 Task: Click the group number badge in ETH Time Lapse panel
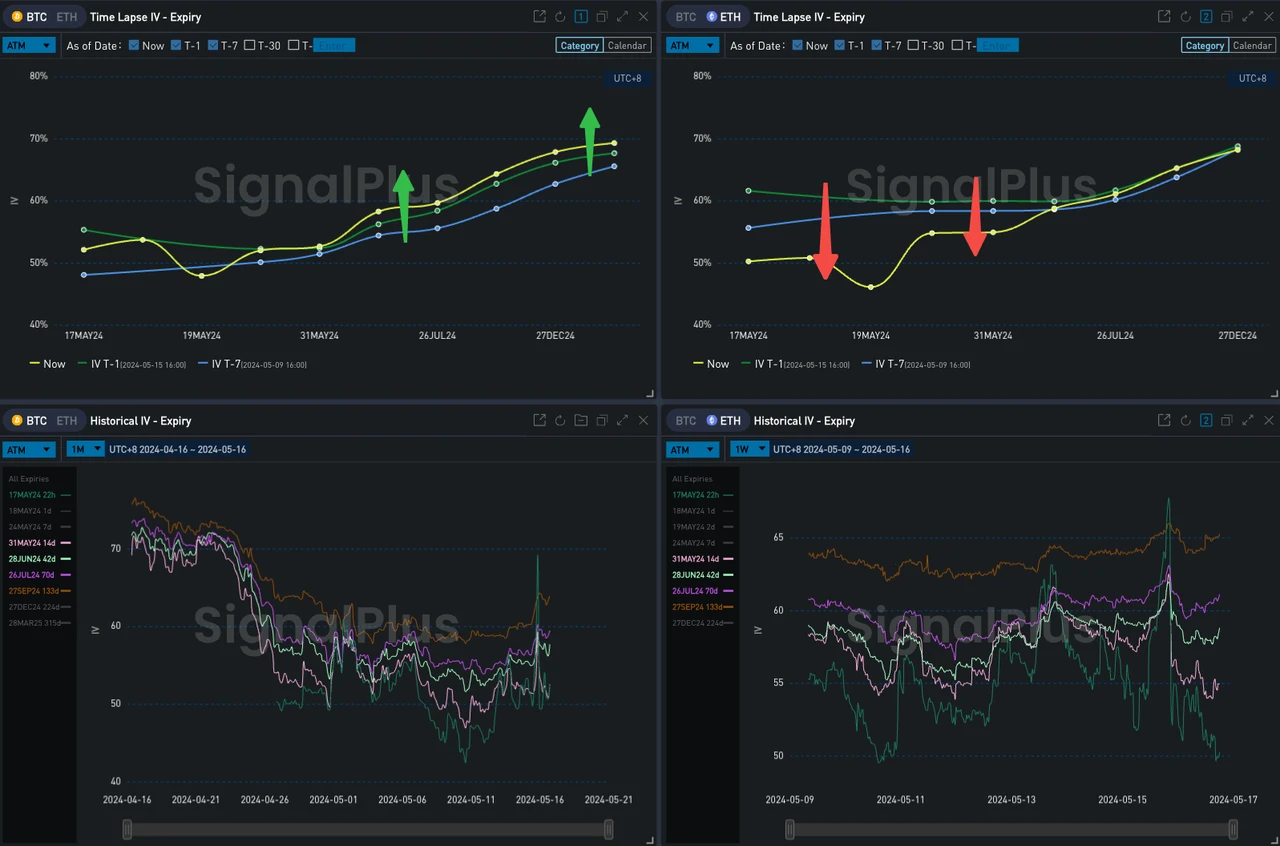pos(1206,17)
